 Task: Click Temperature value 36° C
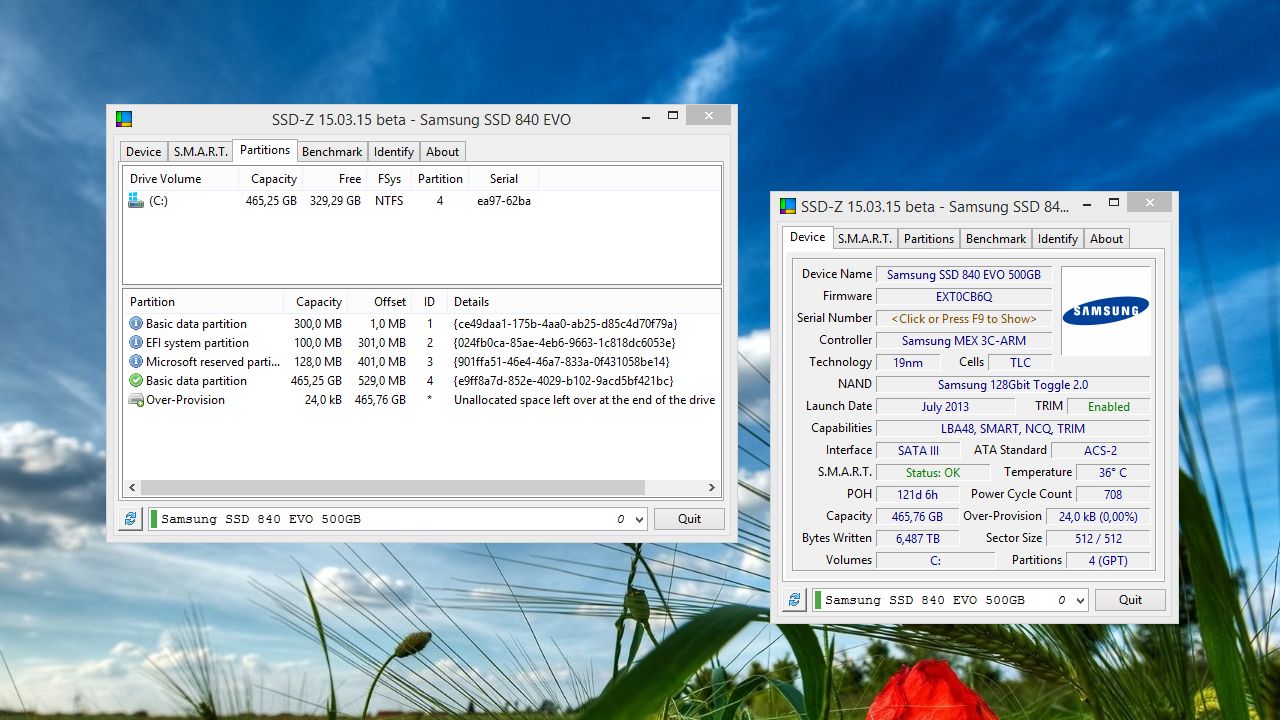1113,473
